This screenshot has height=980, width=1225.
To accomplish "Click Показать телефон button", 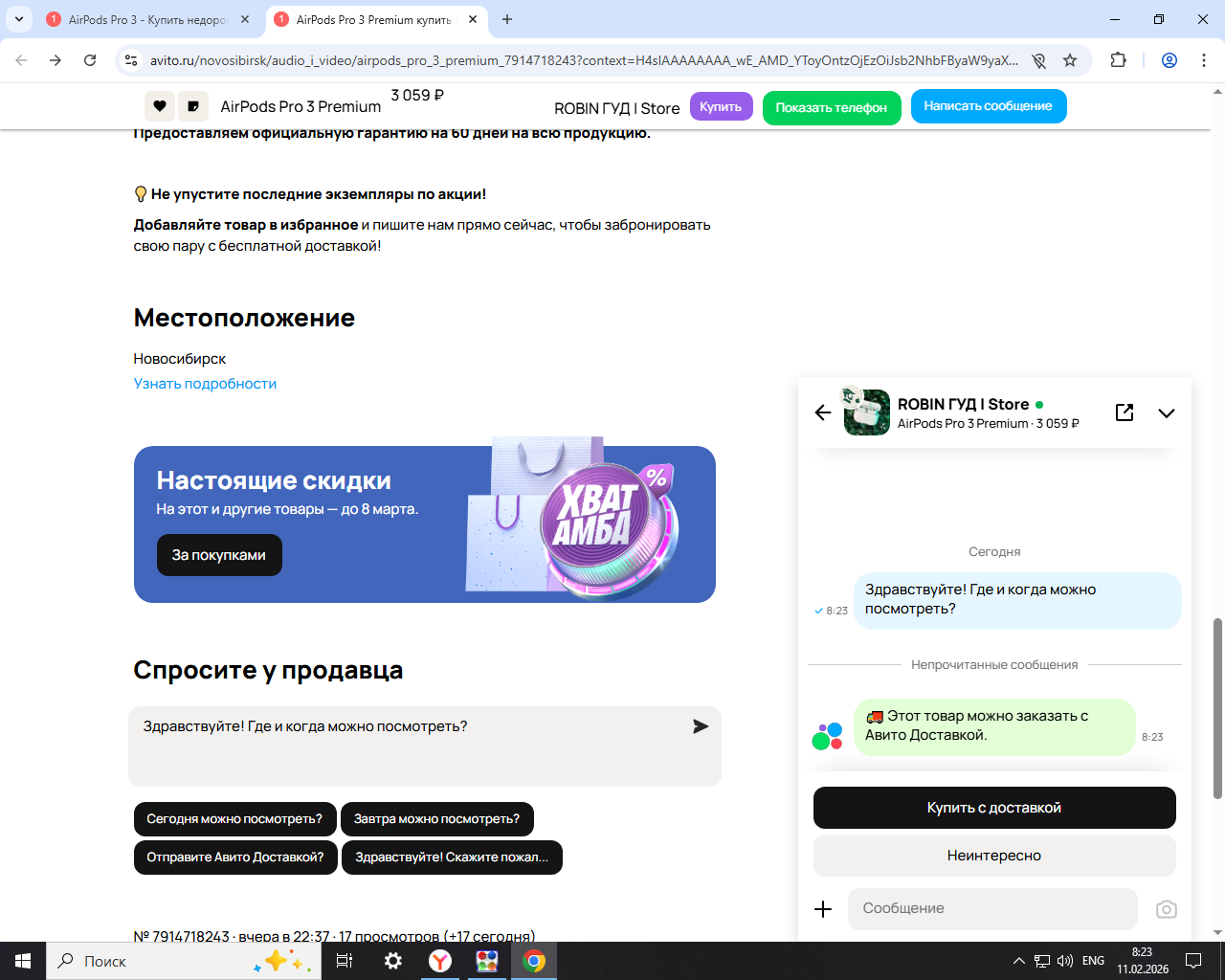I will pyautogui.click(x=831, y=107).
